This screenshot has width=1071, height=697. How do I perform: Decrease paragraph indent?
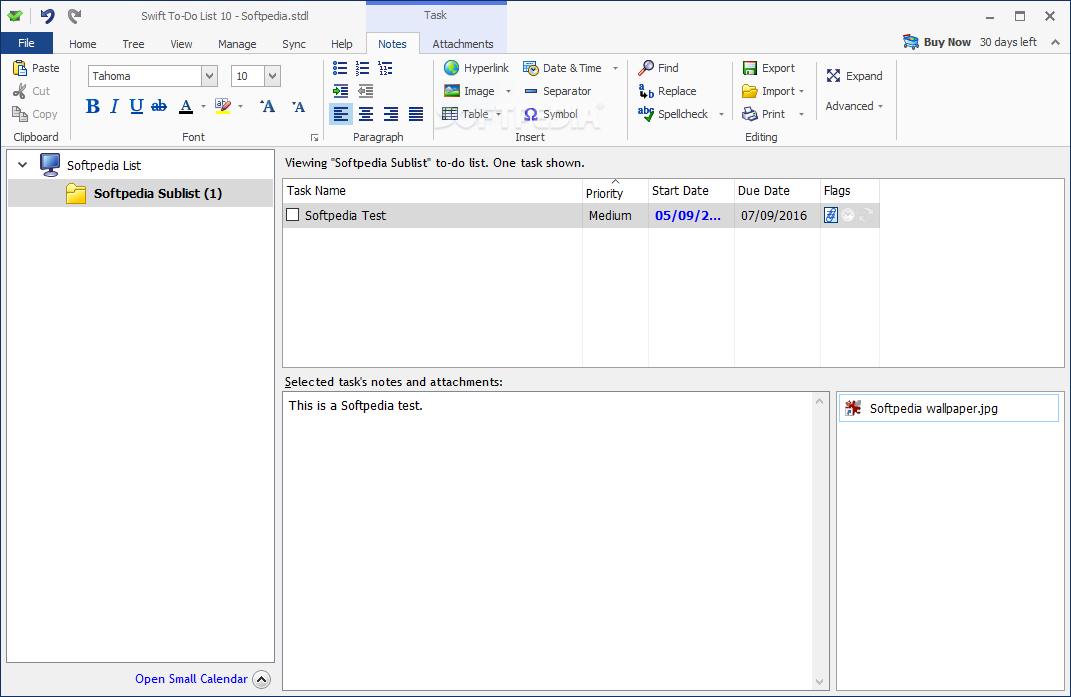click(365, 91)
